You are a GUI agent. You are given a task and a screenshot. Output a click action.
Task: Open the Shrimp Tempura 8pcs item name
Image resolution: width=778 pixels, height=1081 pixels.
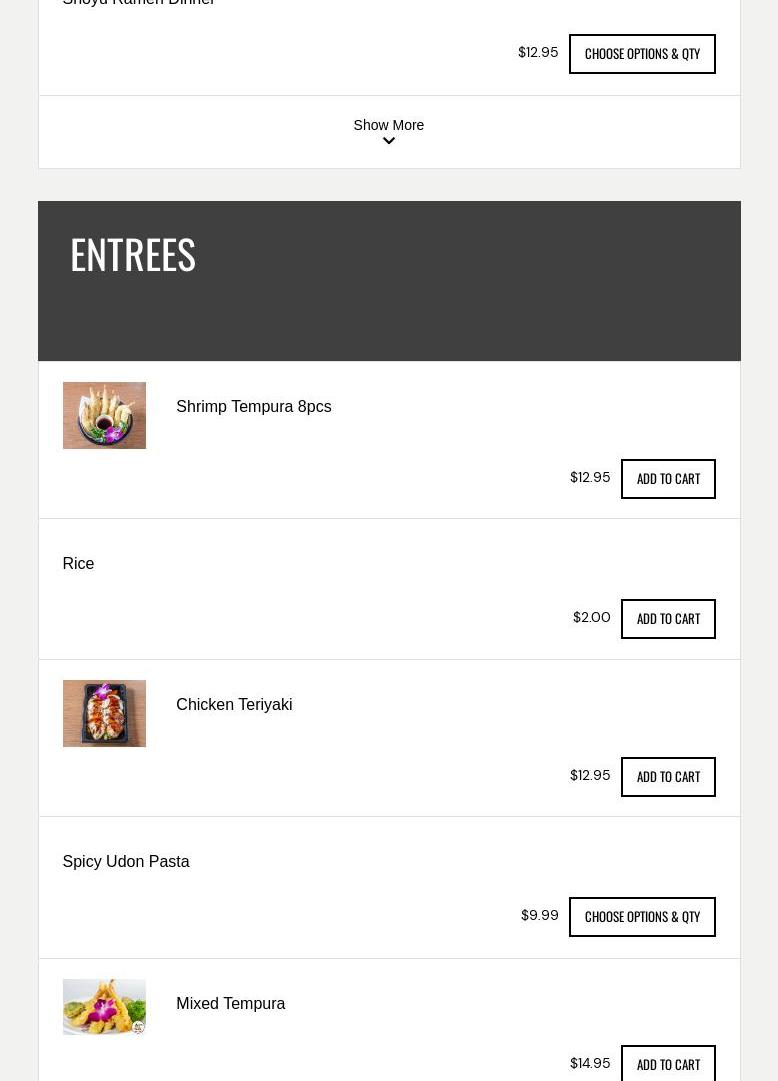click(x=253, y=407)
